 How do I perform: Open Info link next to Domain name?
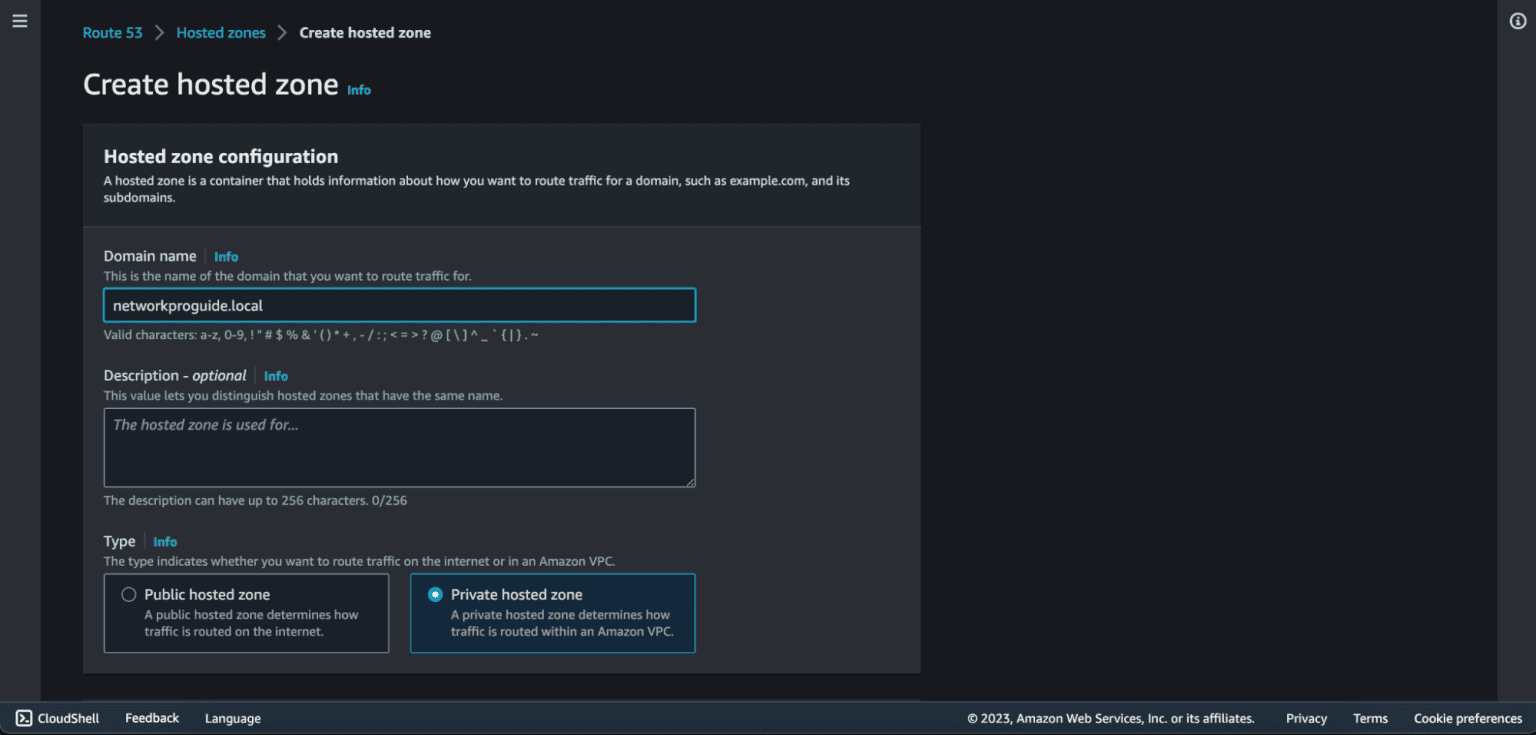pyautogui.click(x=226, y=257)
